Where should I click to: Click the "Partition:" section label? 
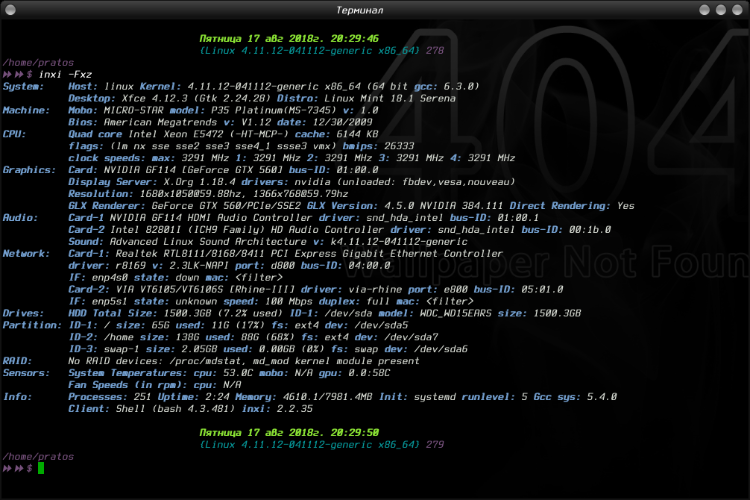point(30,325)
